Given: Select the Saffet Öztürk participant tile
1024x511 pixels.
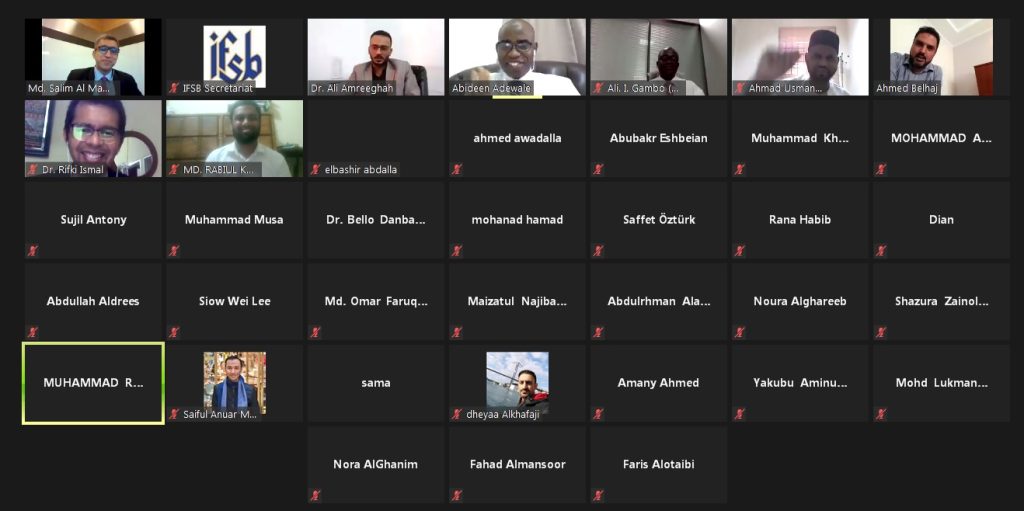Looking at the screenshot, I should (x=658, y=220).
